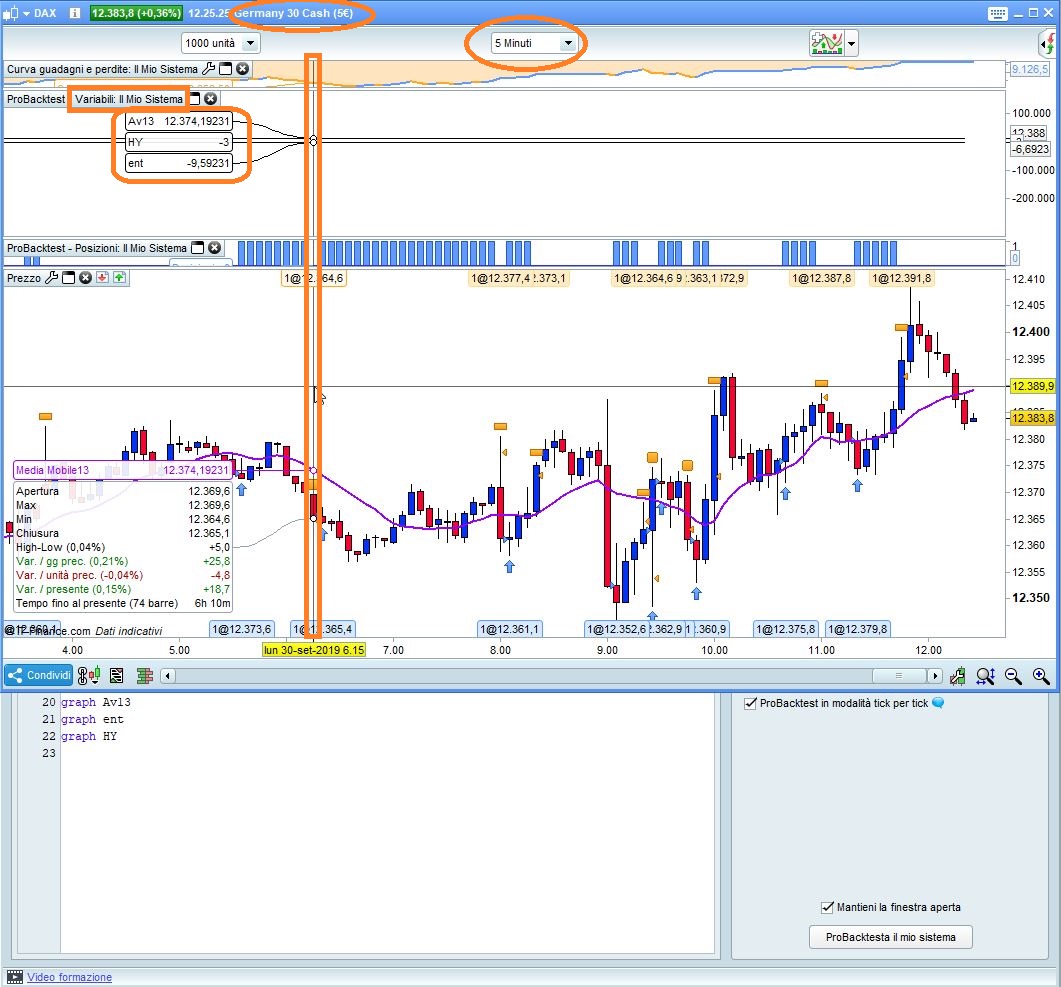Screen dimensions: 1061x987
Task: Click code line 'graph ent'
Action: [92, 719]
